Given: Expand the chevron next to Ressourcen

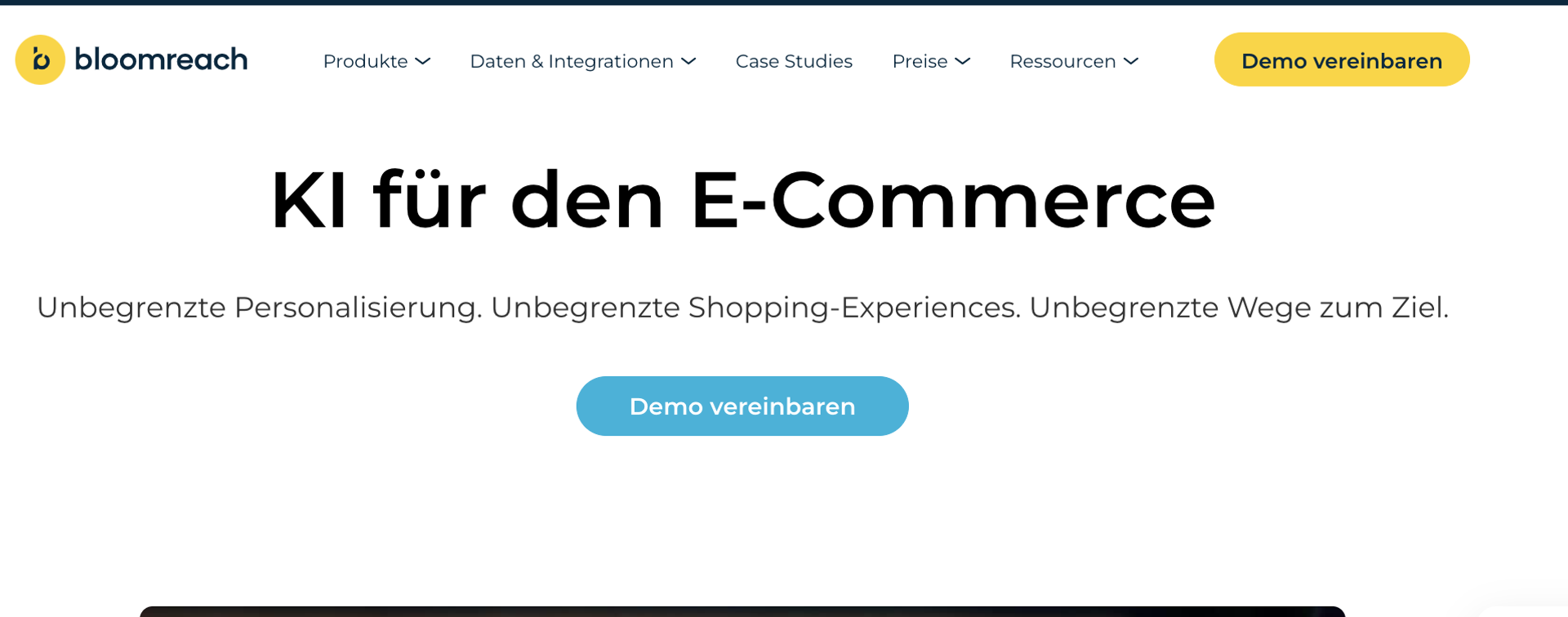Looking at the screenshot, I should tap(1131, 61).
